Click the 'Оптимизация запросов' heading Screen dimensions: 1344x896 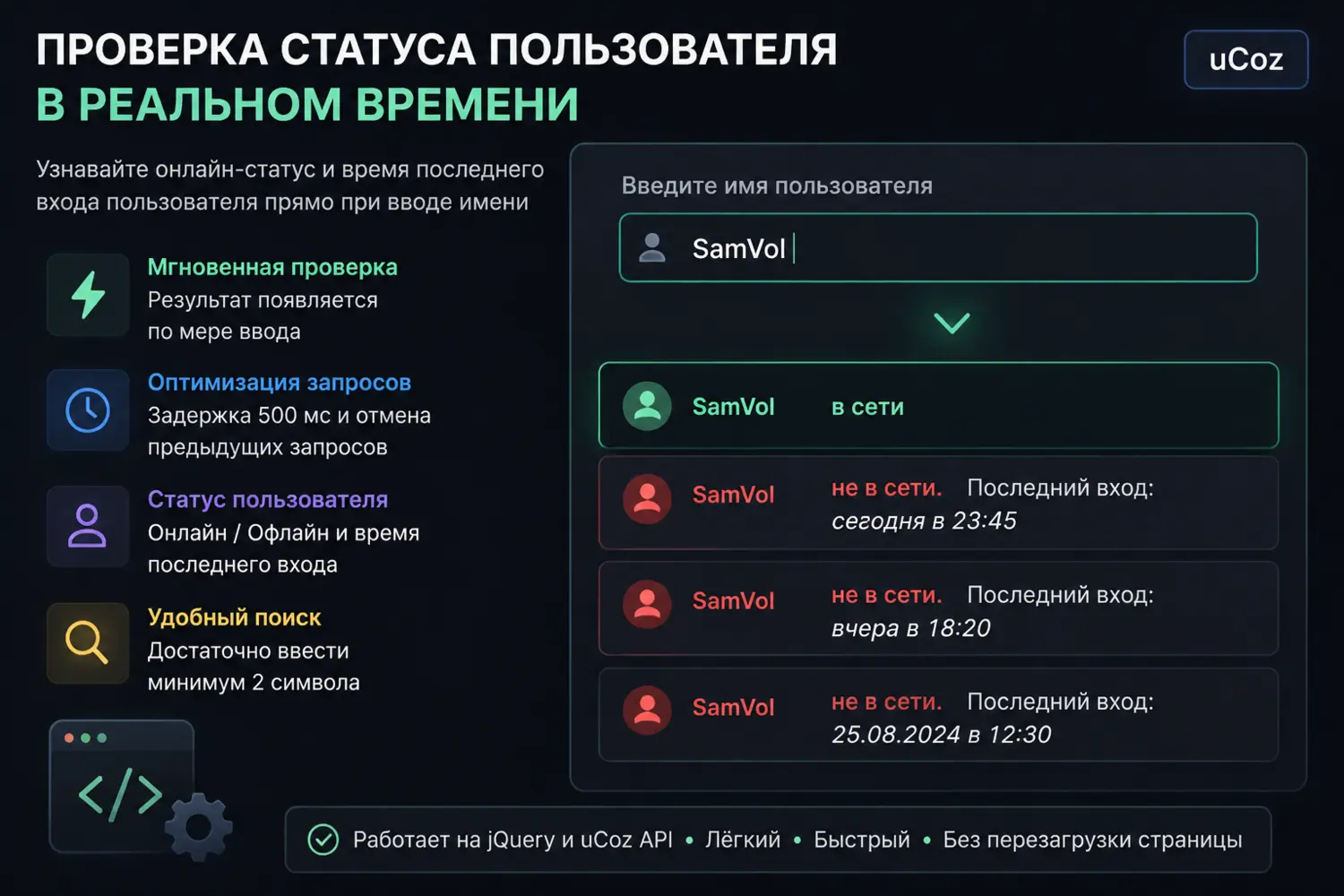(280, 383)
